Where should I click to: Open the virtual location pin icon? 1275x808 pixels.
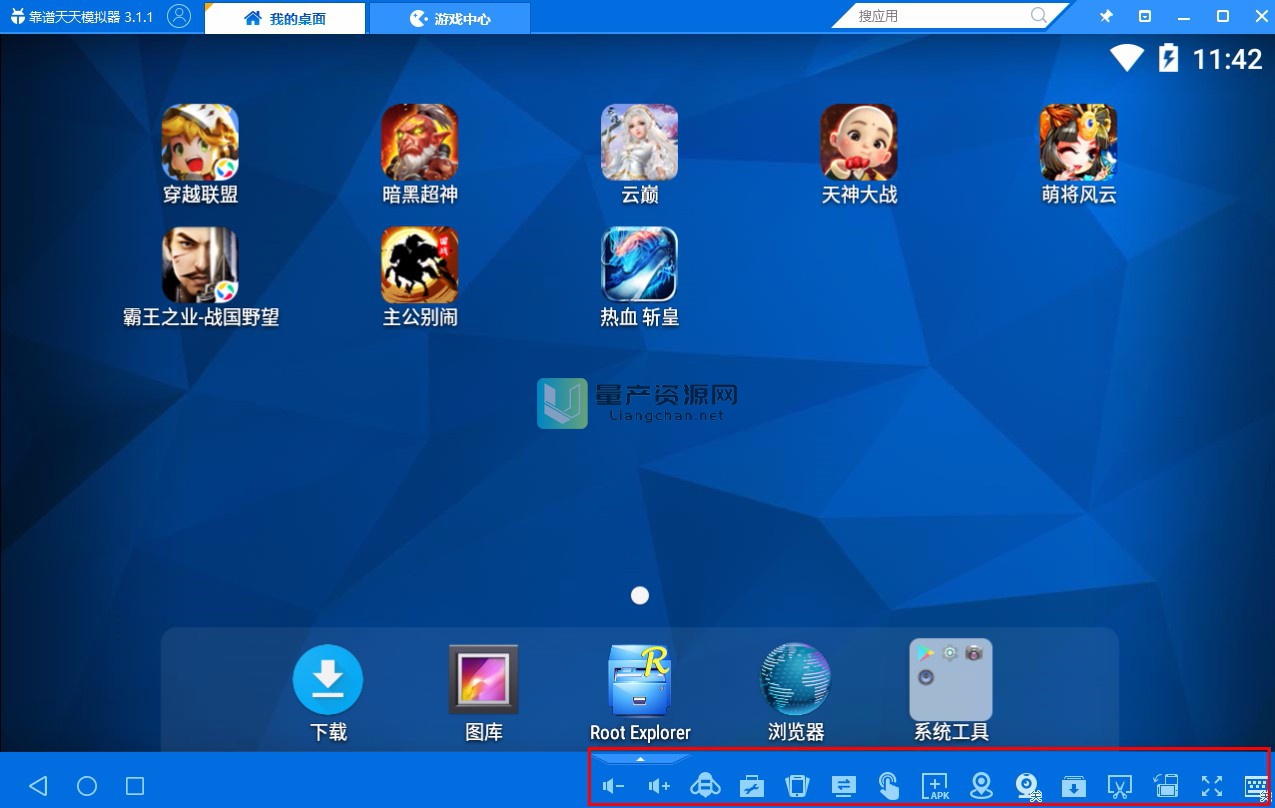[x=981, y=786]
